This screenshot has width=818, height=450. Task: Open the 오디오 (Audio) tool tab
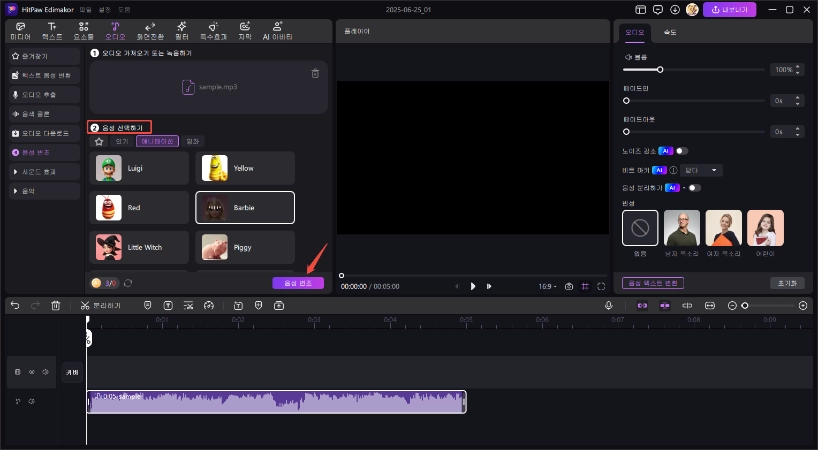[115, 31]
